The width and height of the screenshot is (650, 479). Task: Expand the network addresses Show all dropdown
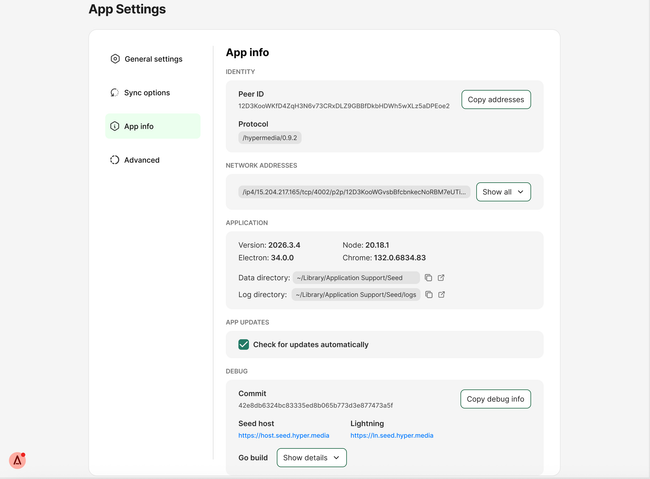pos(503,191)
